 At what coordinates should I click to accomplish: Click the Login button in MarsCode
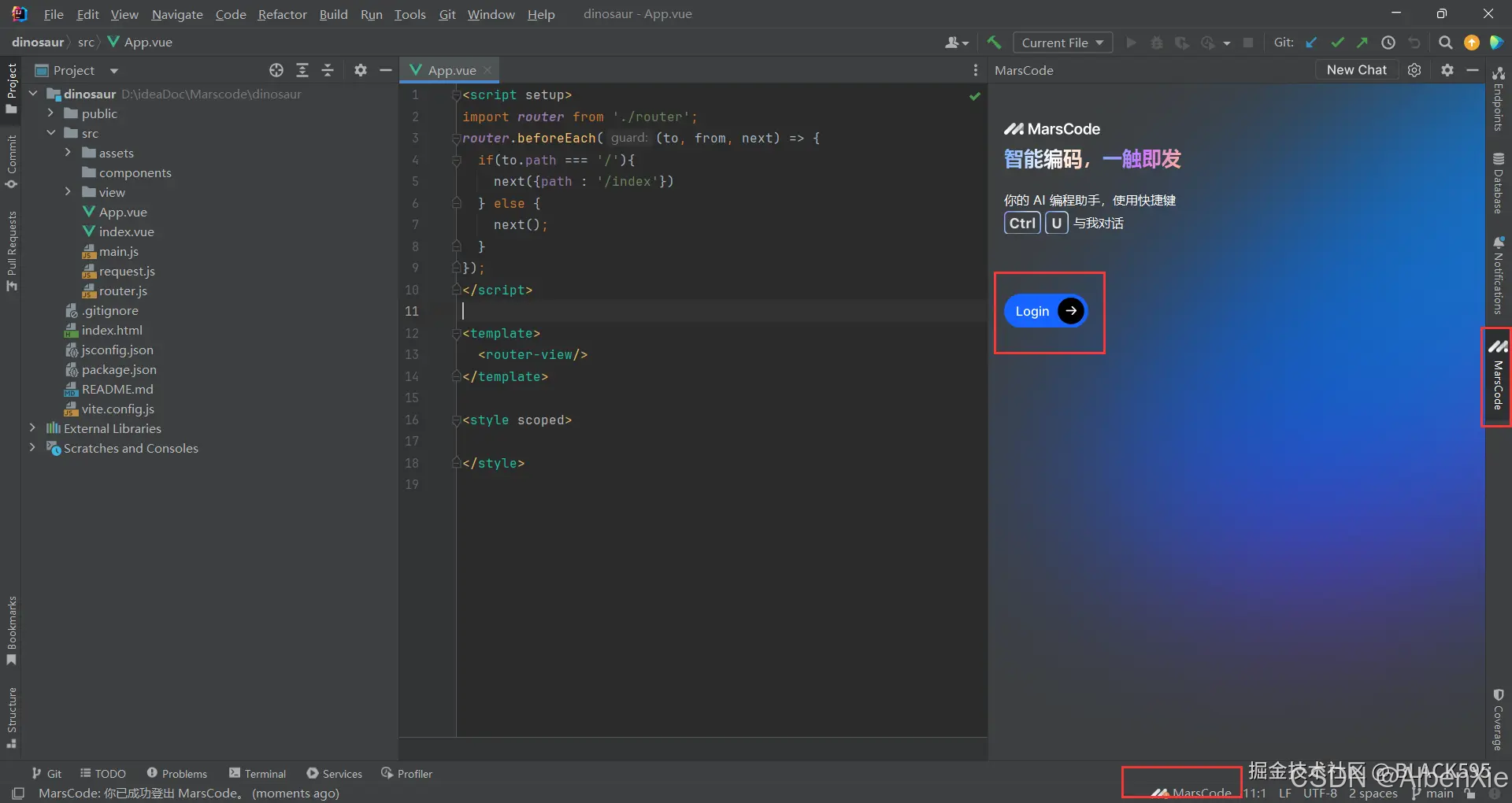(1046, 311)
